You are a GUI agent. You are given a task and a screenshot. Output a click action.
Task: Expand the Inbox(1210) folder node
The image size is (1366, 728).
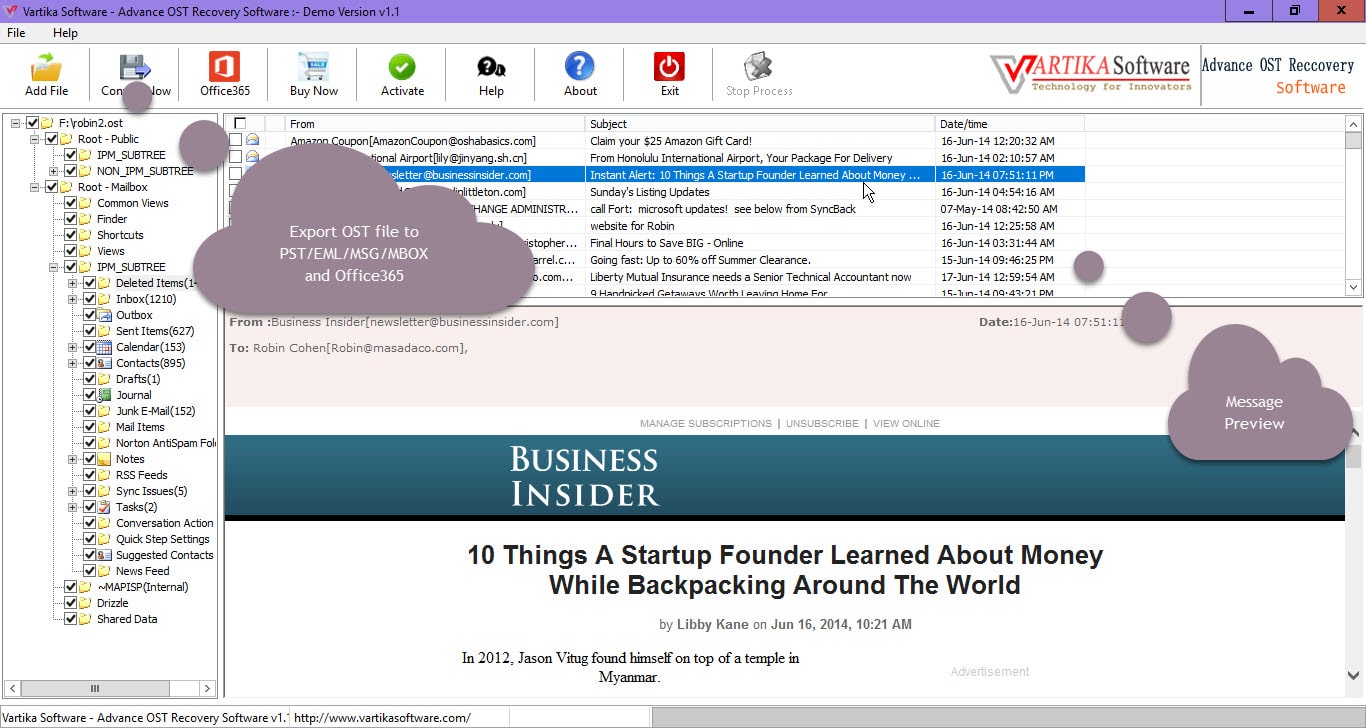point(73,299)
